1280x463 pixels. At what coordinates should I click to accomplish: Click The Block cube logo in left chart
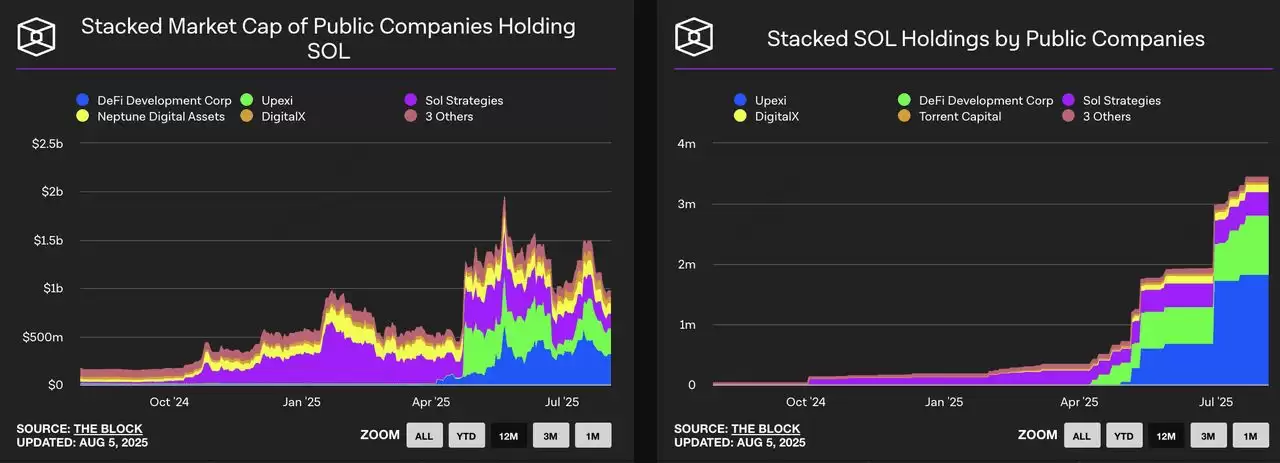pos(37,38)
